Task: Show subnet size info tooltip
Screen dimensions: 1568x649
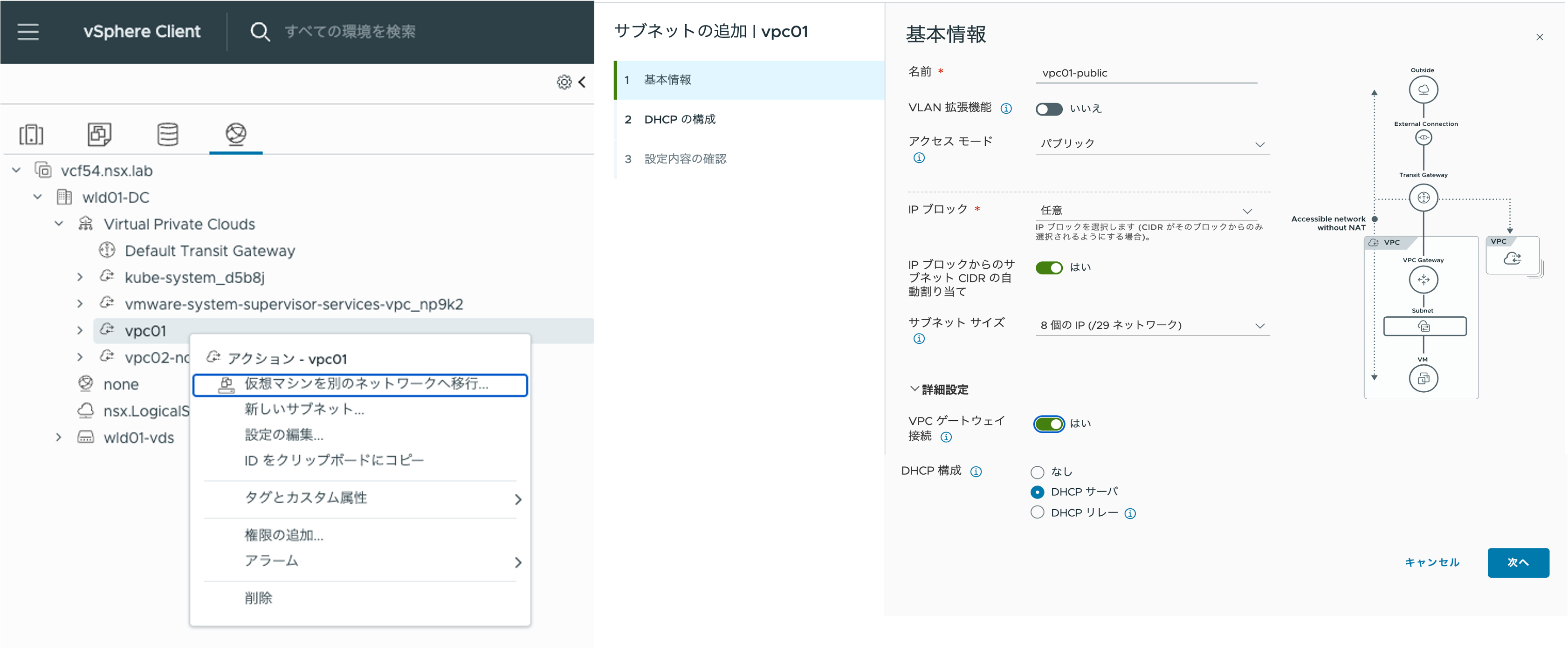Action: coord(919,339)
